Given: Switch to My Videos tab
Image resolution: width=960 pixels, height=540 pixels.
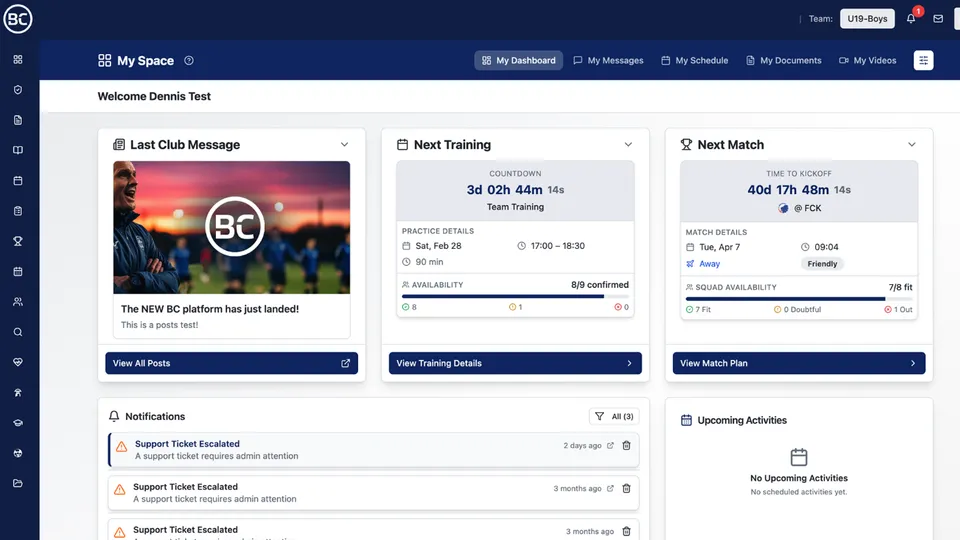Looking at the screenshot, I should click(868, 60).
